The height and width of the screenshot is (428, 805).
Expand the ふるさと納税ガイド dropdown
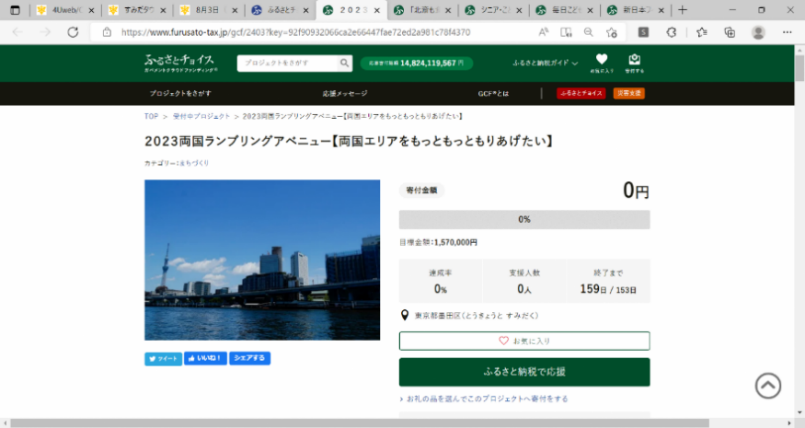click(x=544, y=63)
